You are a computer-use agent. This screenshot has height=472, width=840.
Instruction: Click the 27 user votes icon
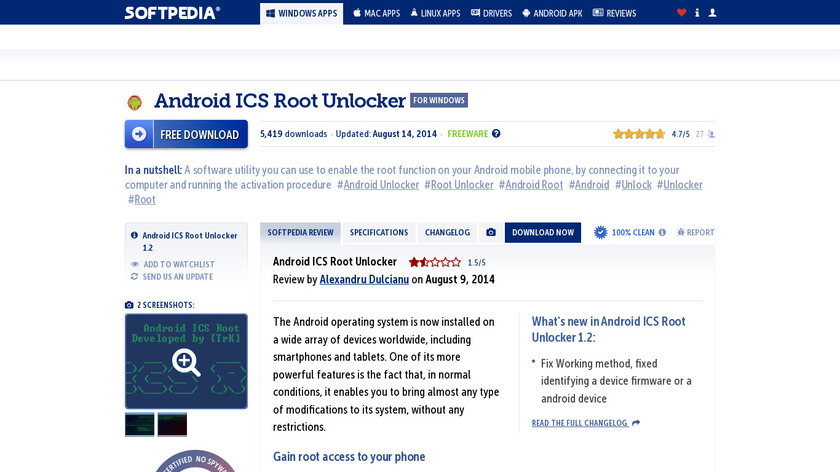coord(711,134)
